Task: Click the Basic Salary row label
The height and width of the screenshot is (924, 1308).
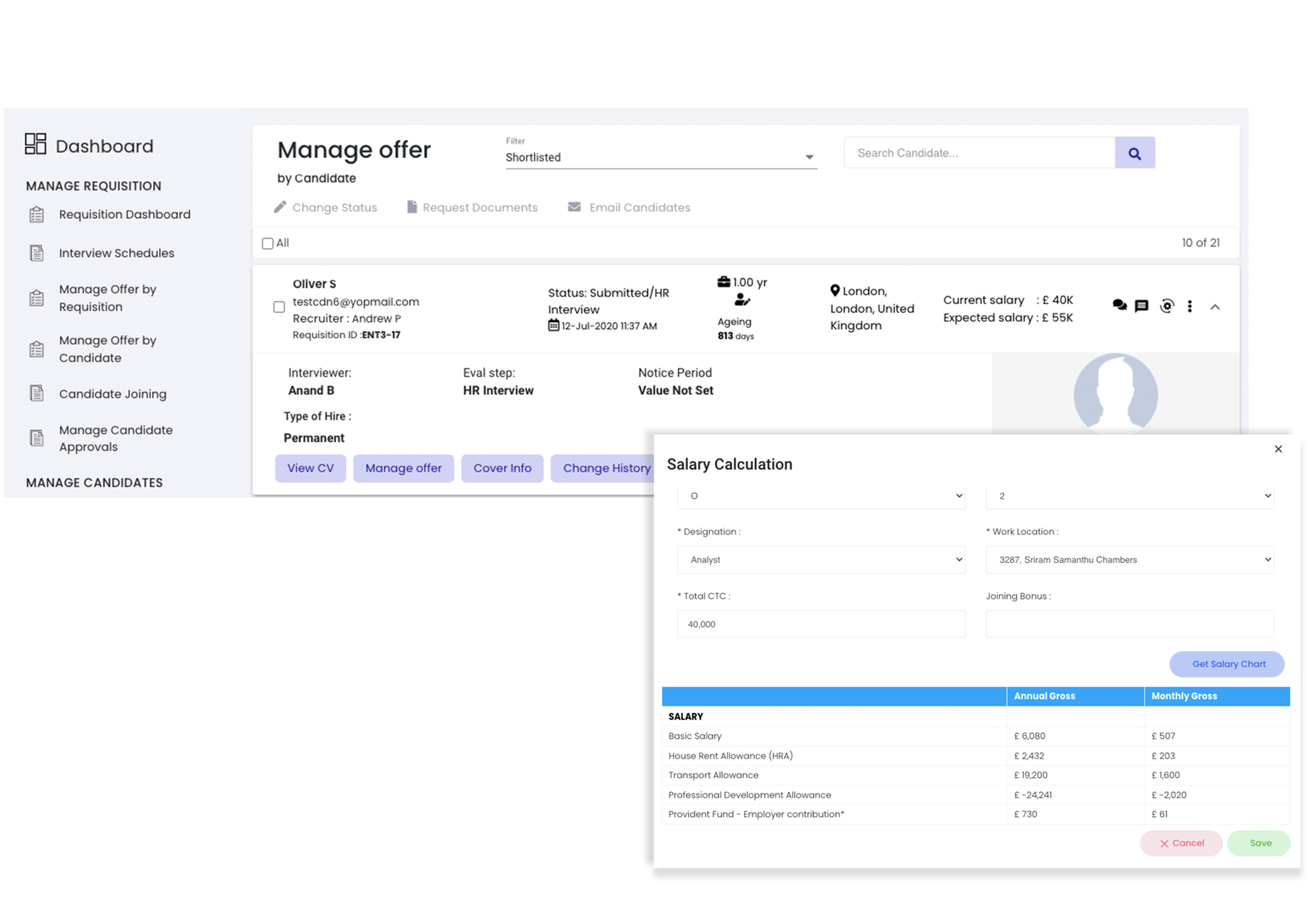Action: coord(695,736)
